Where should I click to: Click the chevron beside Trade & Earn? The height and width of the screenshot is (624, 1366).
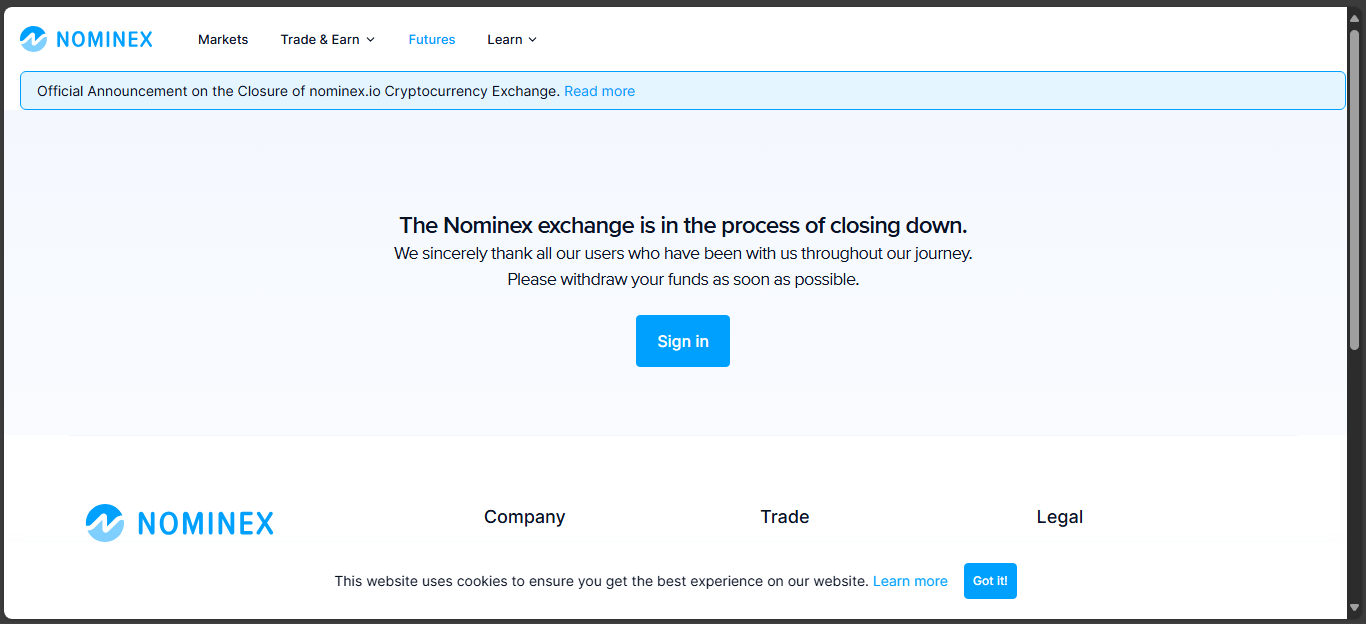tap(370, 40)
